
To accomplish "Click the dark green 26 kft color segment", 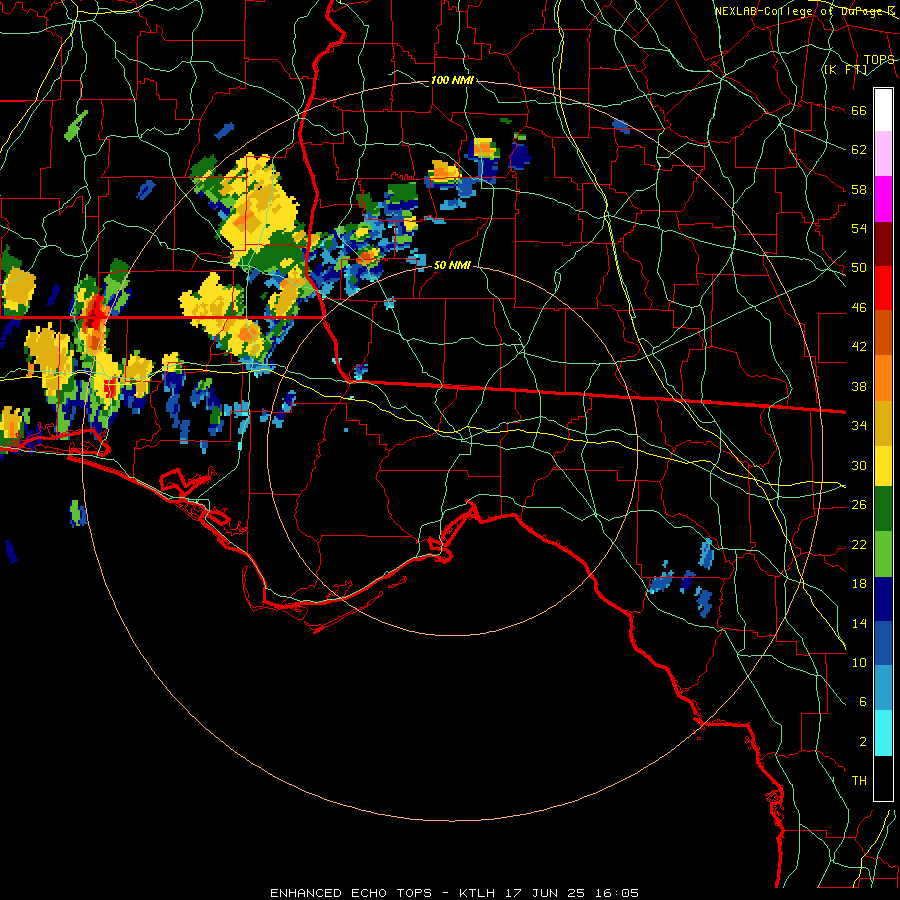I will [883, 509].
